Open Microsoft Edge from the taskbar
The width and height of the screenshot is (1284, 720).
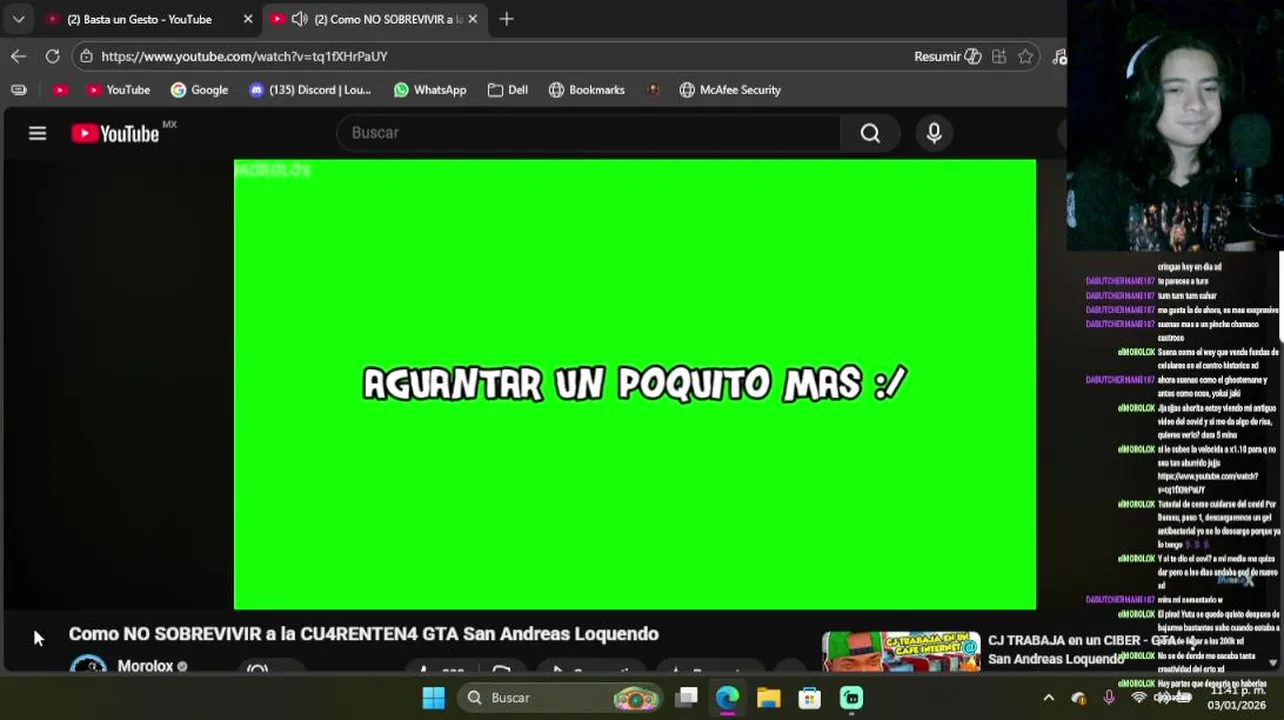727,697
